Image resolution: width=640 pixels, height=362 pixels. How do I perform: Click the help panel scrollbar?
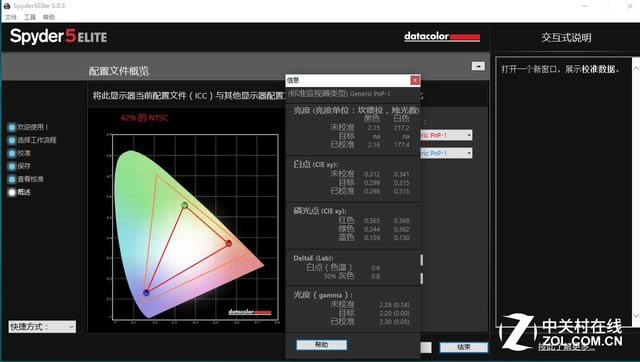(x=636, y=192)
